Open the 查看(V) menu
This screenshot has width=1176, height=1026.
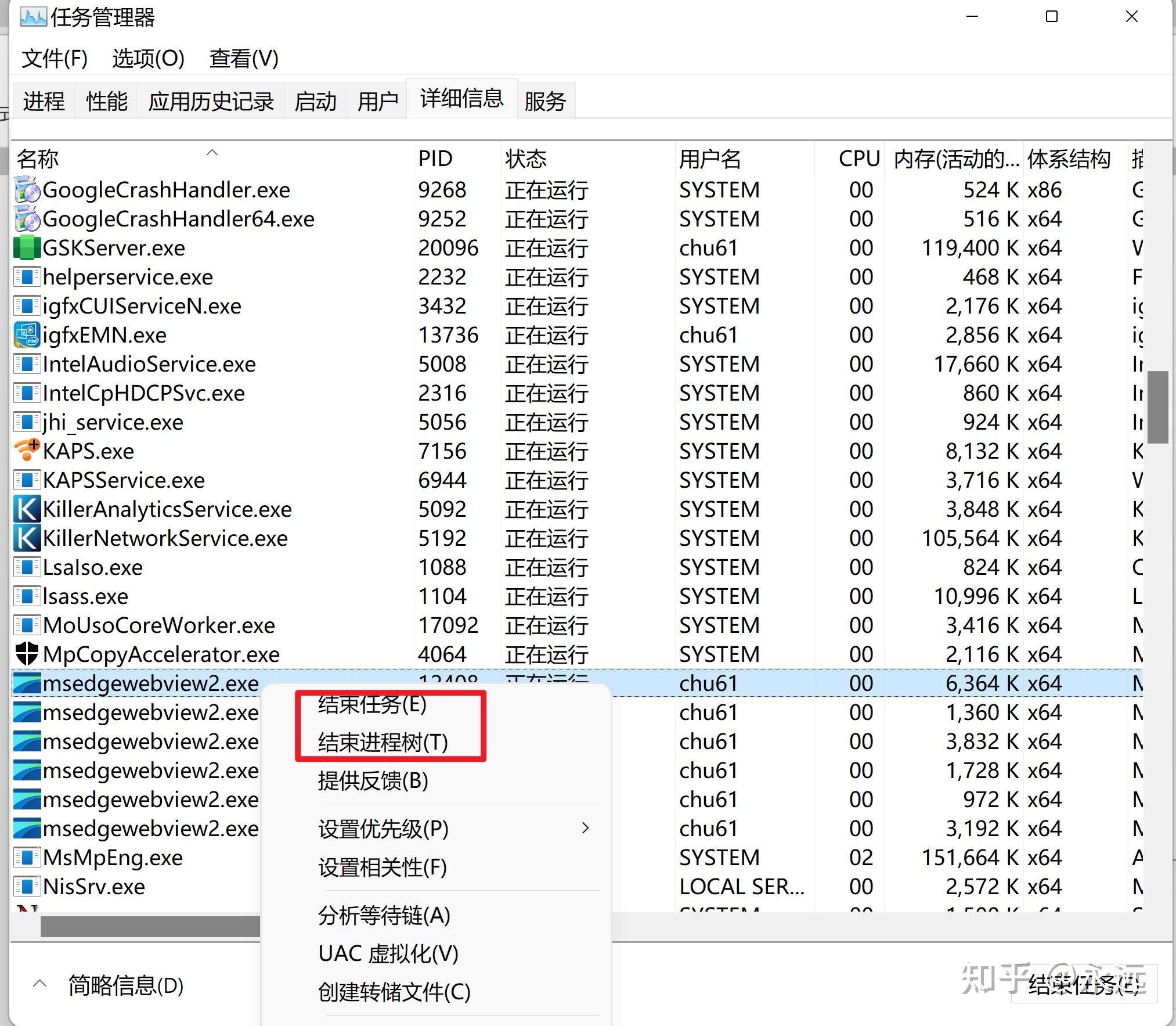click(244, 59)
